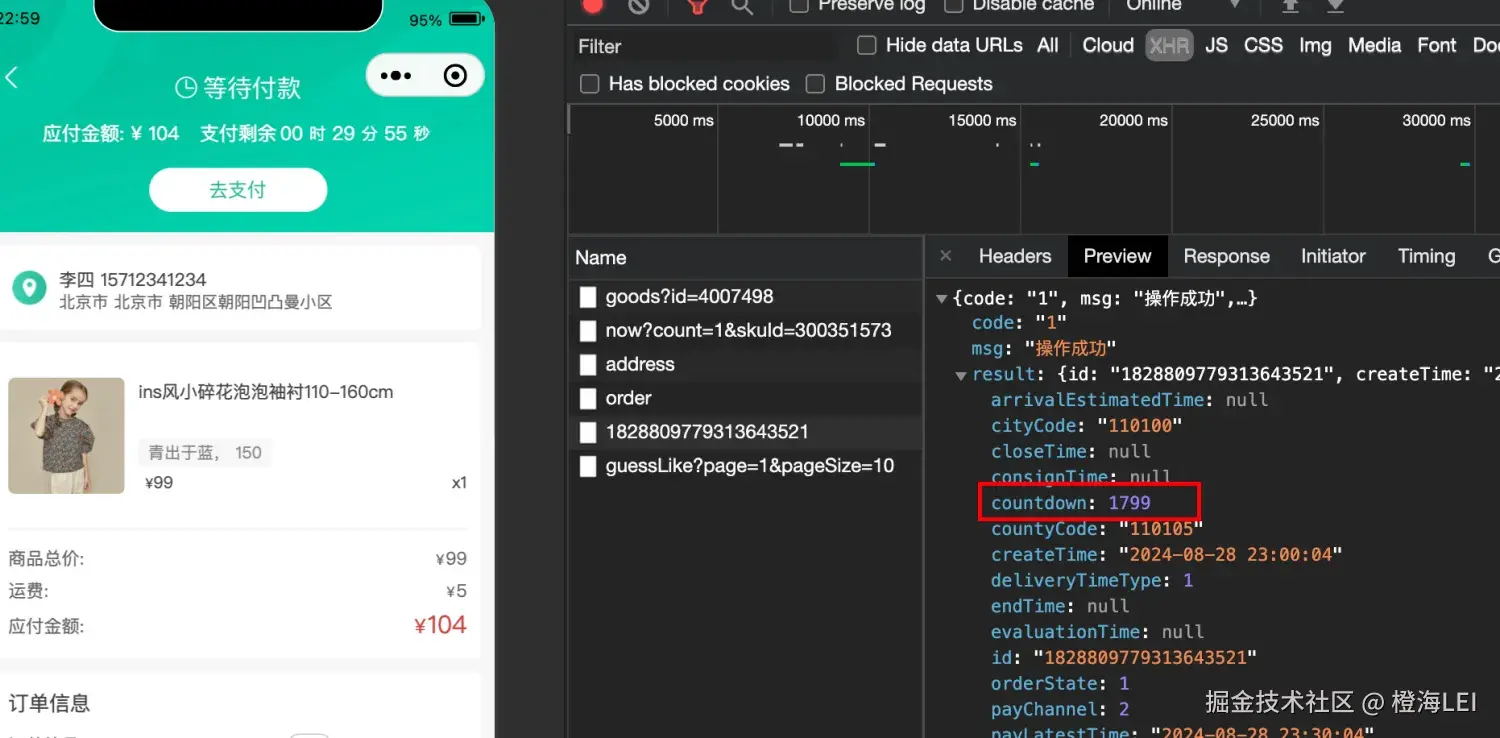This screenshot has width=1500, height=738.
Task: Click the green location pin icon
Action: coord(29,289)
